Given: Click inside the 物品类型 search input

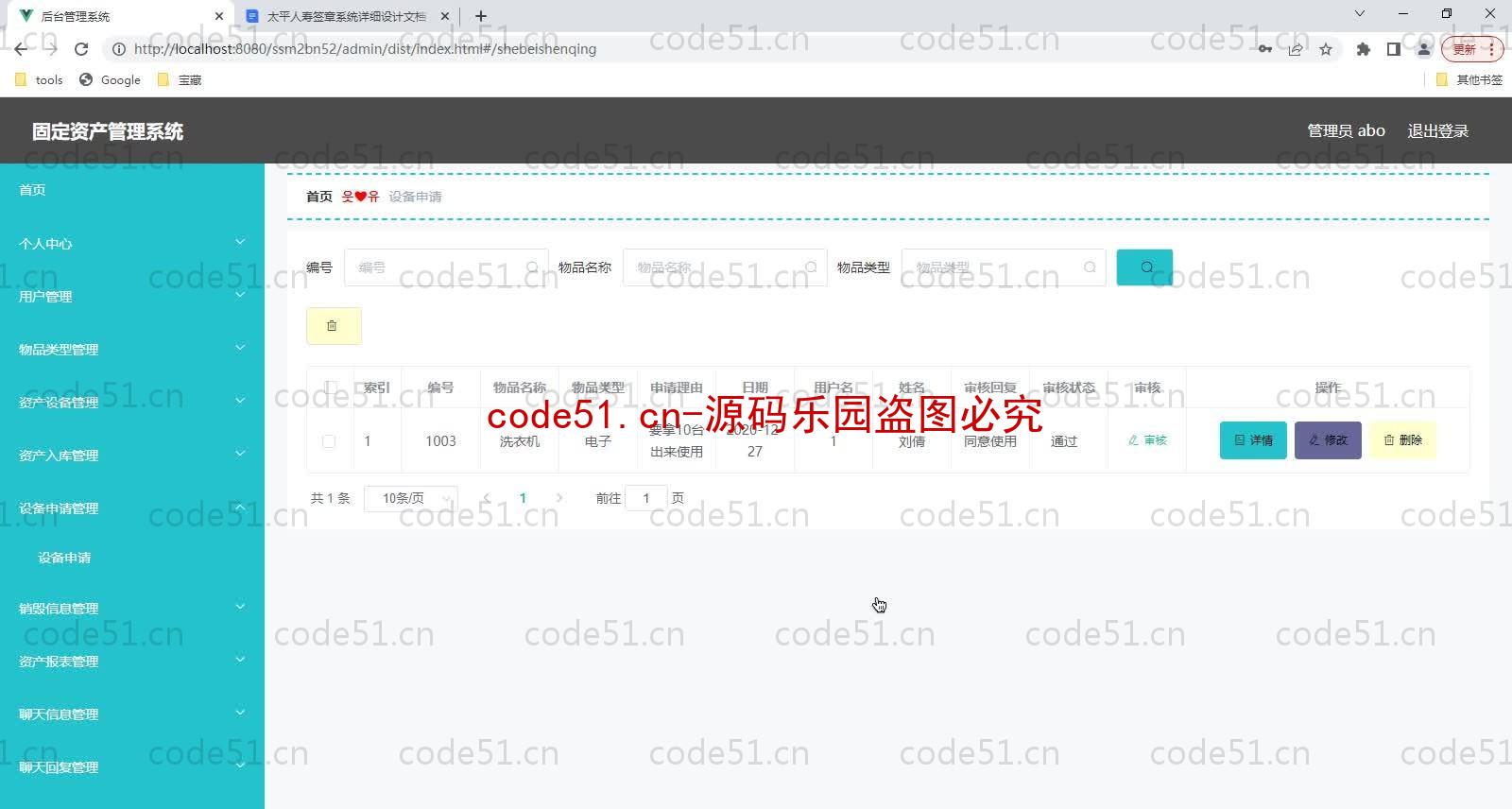Looking at the screenshot, I should 1004,267.
